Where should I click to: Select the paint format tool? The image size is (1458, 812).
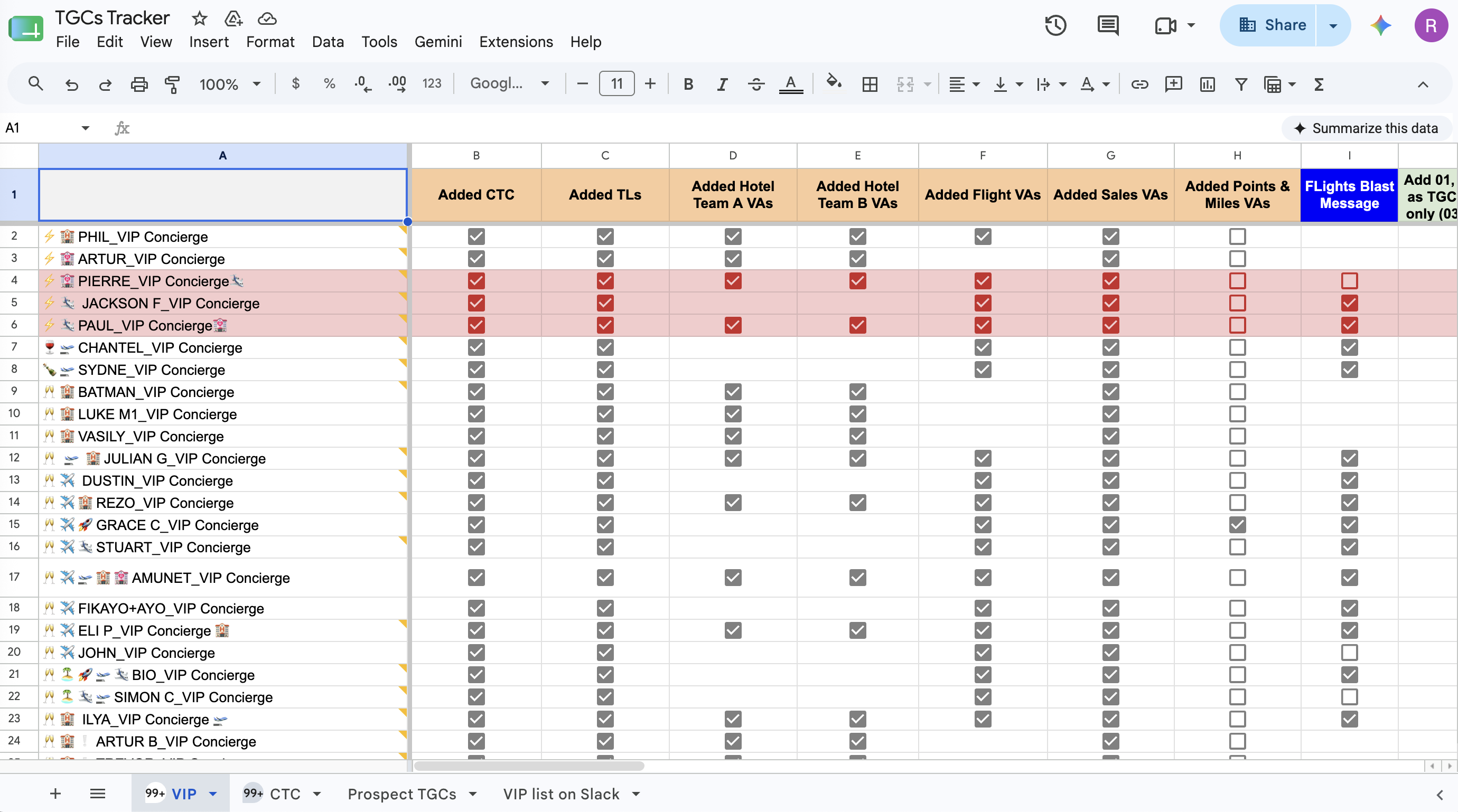(x=172, y=84)
